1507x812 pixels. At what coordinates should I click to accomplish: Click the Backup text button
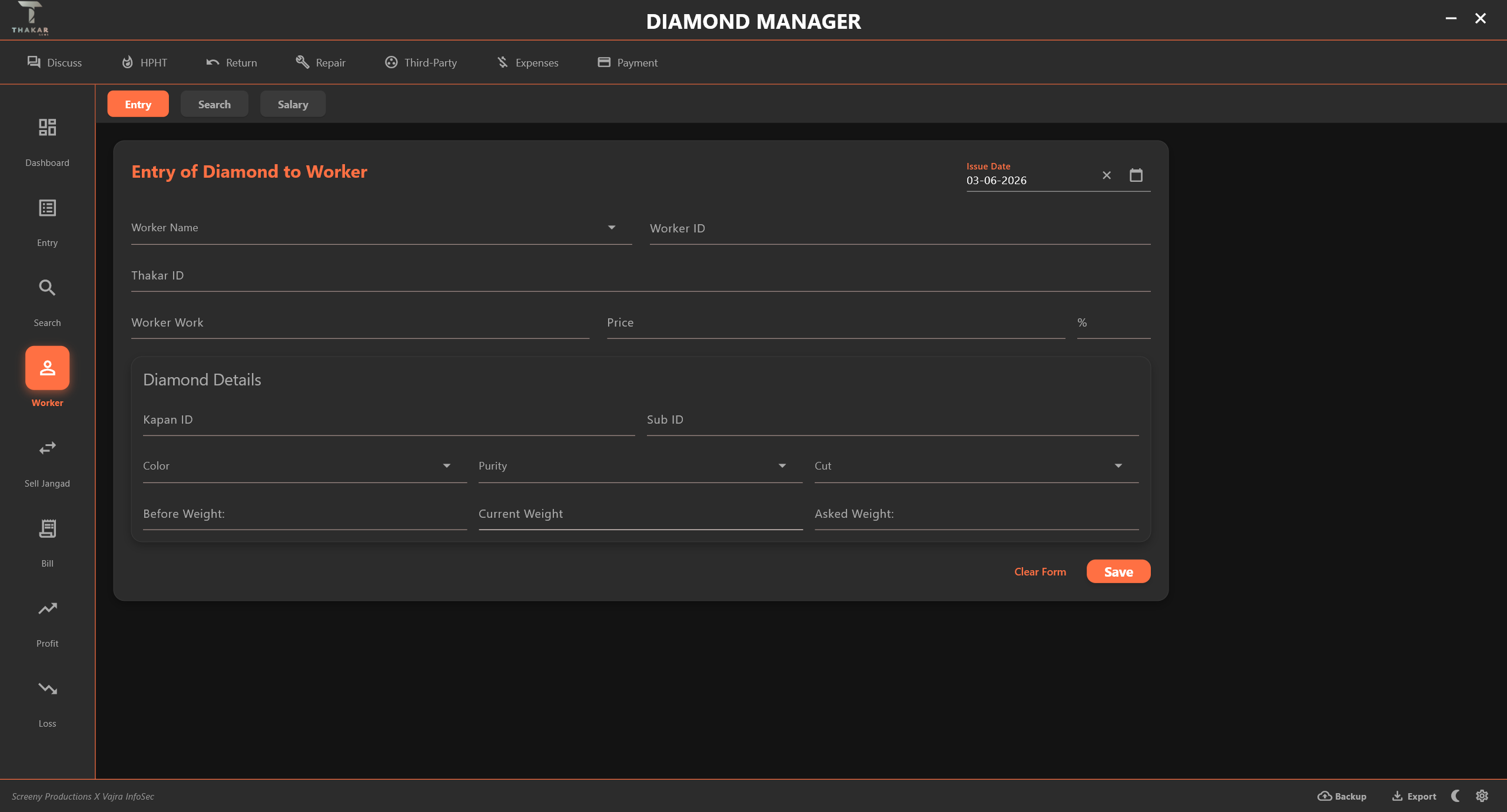click(1350, 796)
